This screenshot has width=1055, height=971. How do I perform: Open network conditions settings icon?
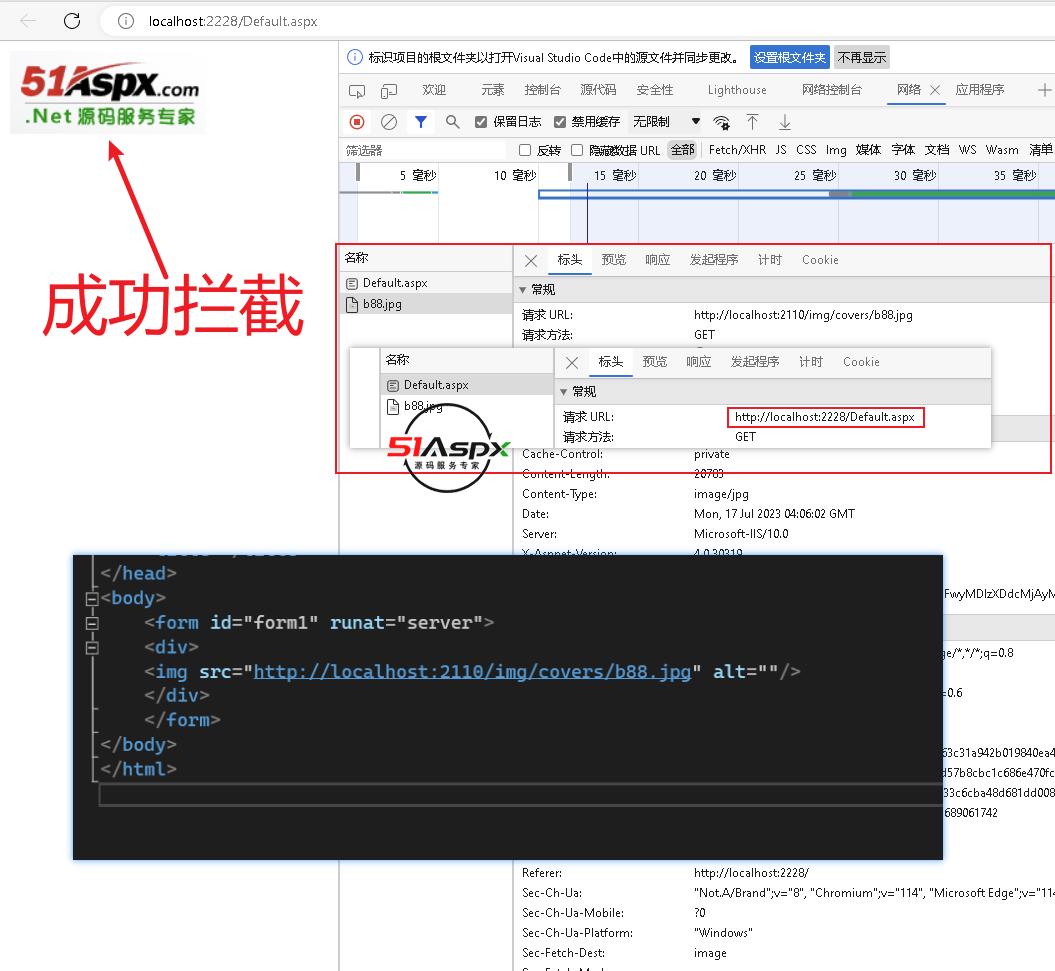721,122
